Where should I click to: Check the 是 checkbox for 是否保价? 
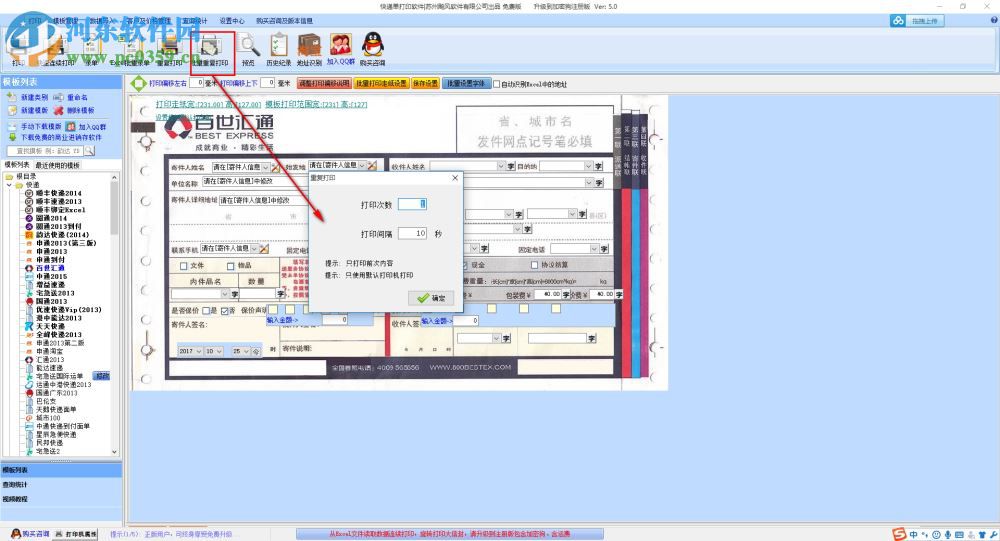click(x=206, y=311)
